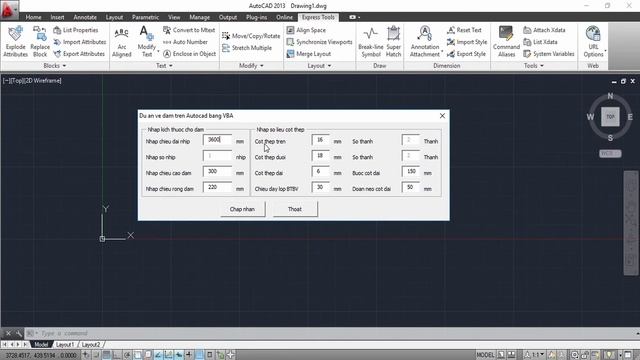Choose Export Attributes in Blocks panel

pos(79,53)
